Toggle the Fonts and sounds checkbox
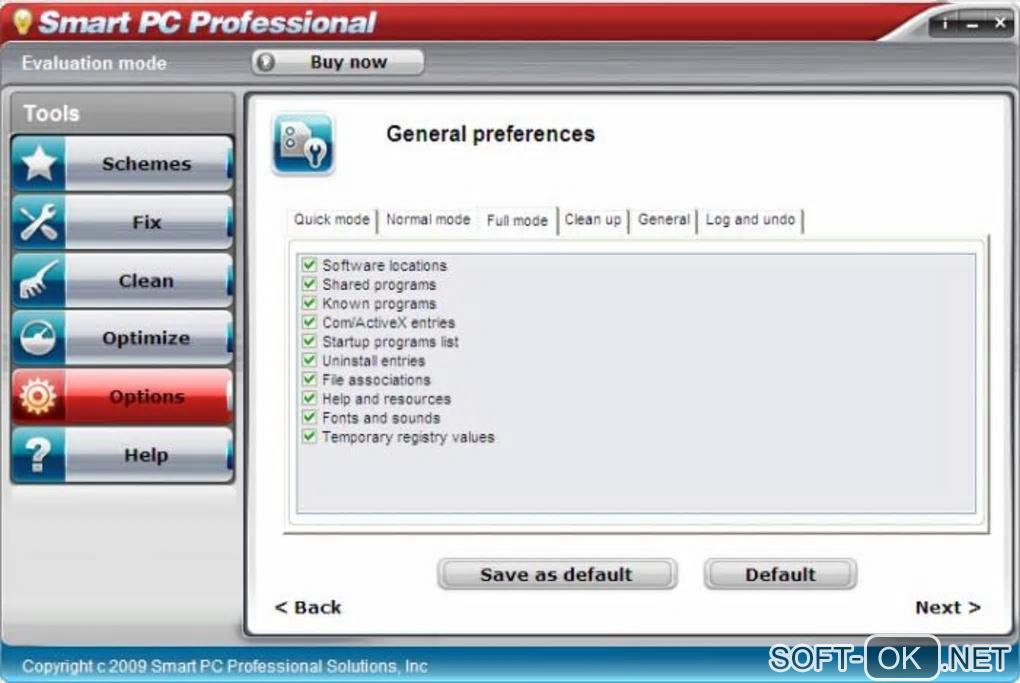1020x683 pixels. pyautogui.click(x=309, y=417)
